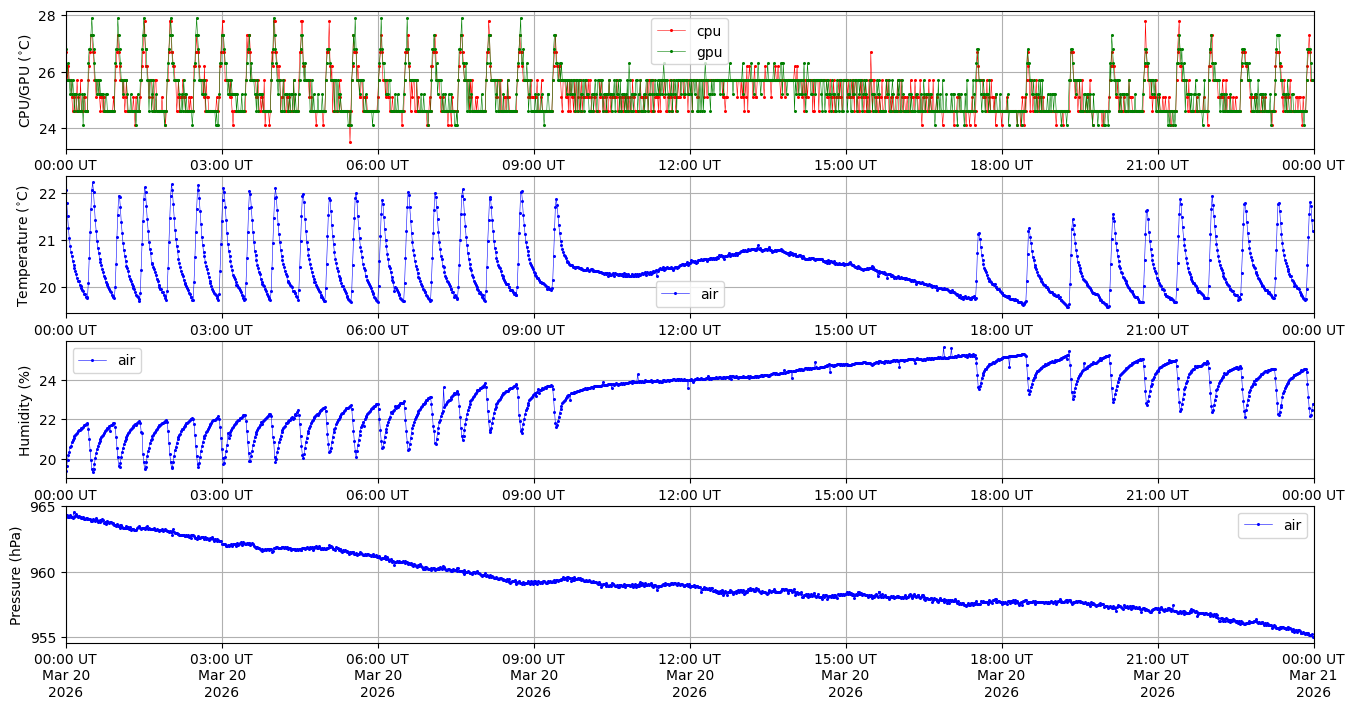The width and height of the screenshot is (1354, 709).
Task: Click the Humidity (%) y-axis label
Action: (25, 410)
